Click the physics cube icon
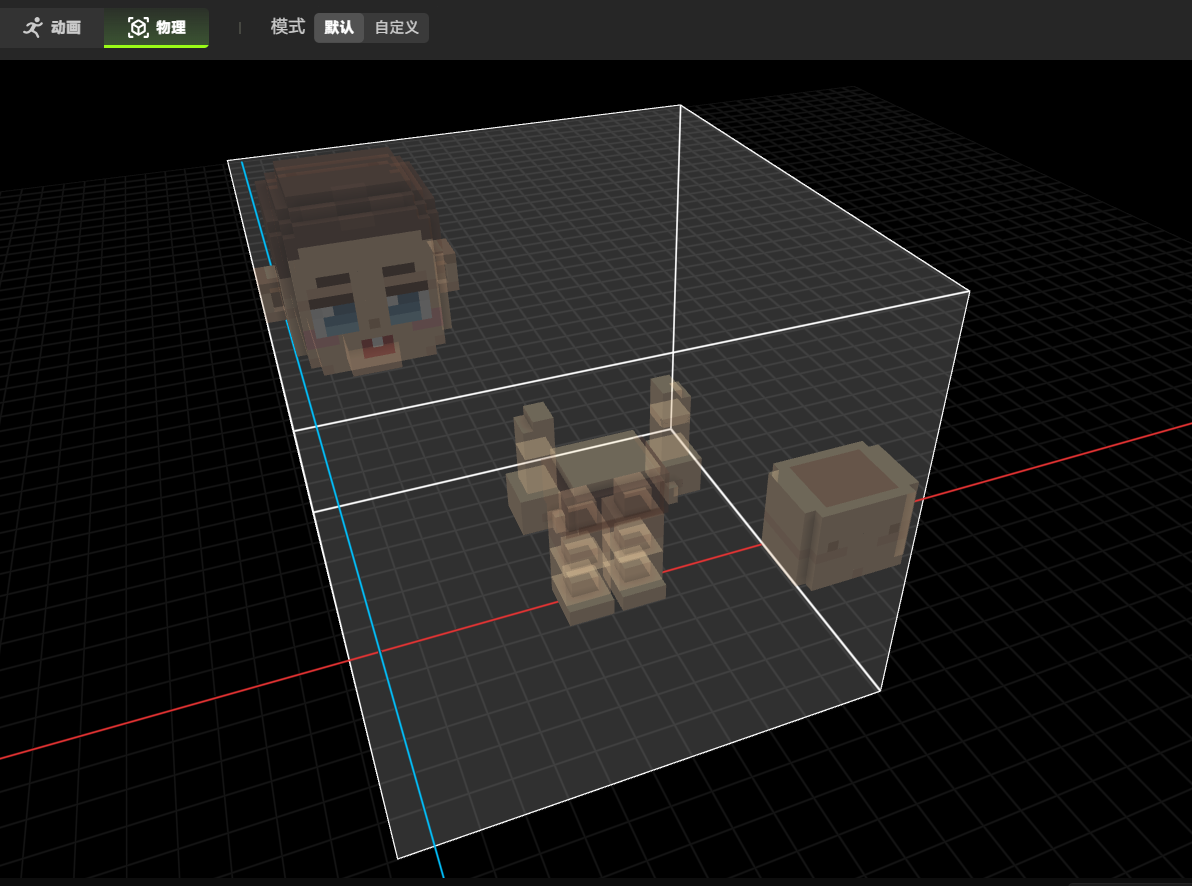This screenshot has width=1192, height=886. [x=138, y=28]
